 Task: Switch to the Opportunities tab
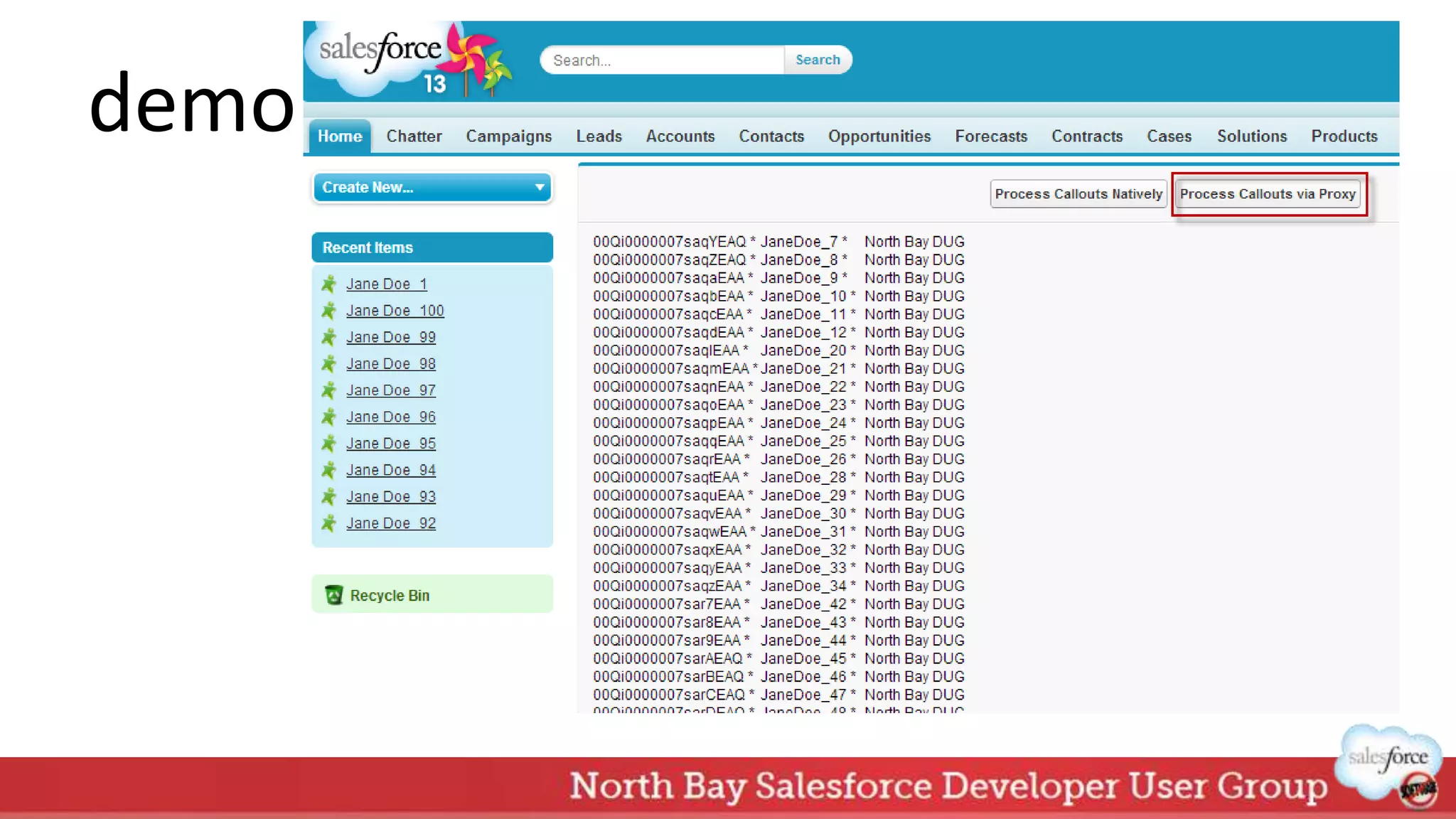tap(879, 136)
